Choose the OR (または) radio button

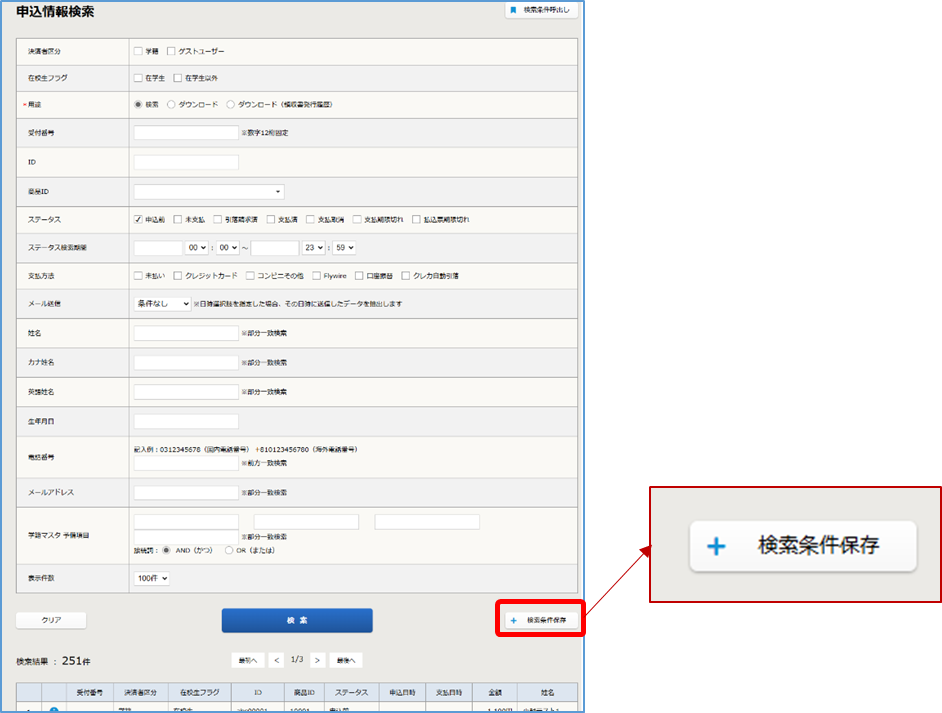click(x=229, y=550)
